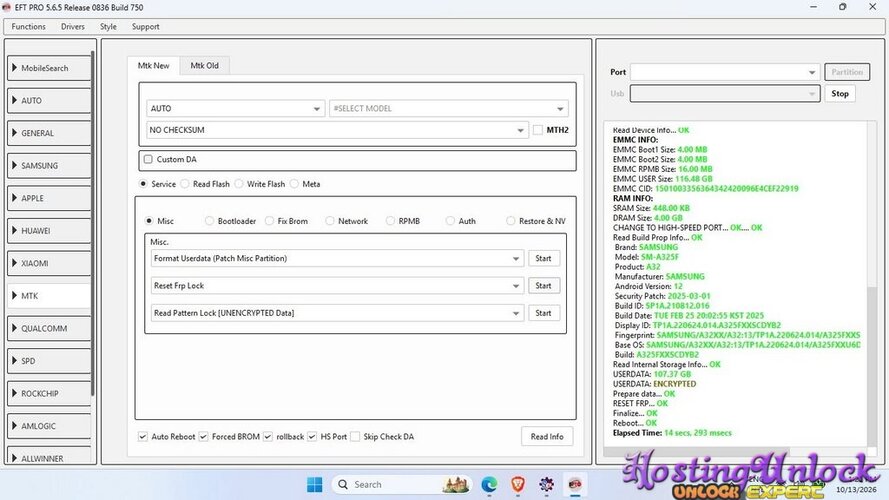The image size is (889, 500).
Task: Open the Windows Start menu
Action: tap(315, 485)
